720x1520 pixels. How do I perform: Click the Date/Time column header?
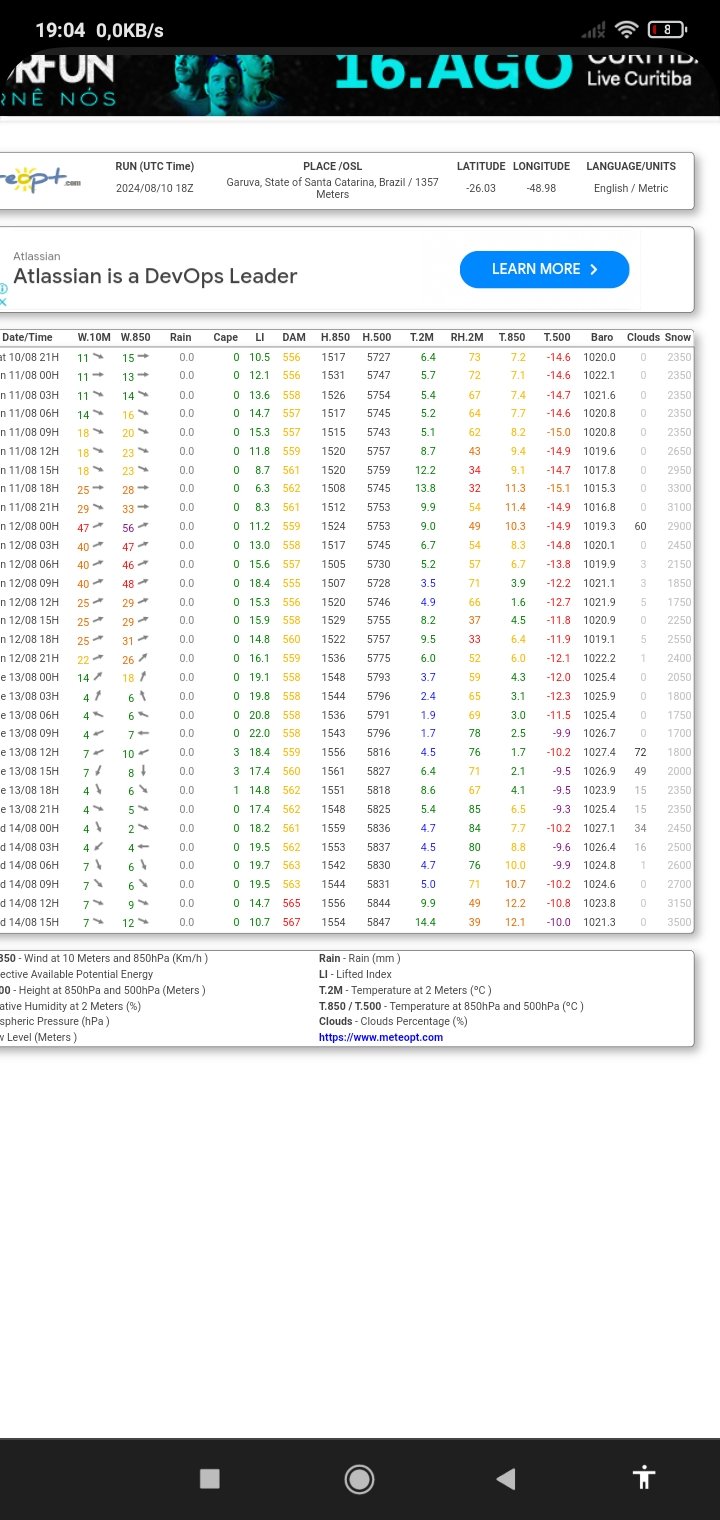pyautogui.click(x=27, y=338)
